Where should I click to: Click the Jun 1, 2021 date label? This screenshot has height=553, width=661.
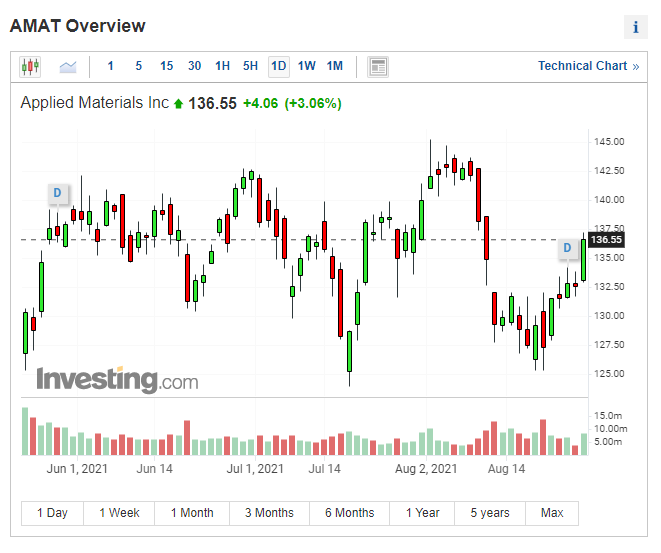pyautogui.click(x=77, y=469)
